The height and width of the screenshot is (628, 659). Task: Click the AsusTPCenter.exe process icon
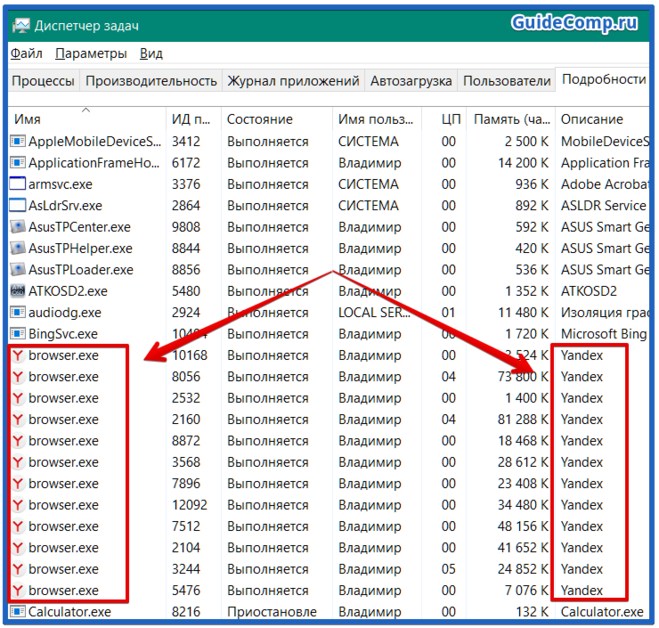click(x=18, y=227)
